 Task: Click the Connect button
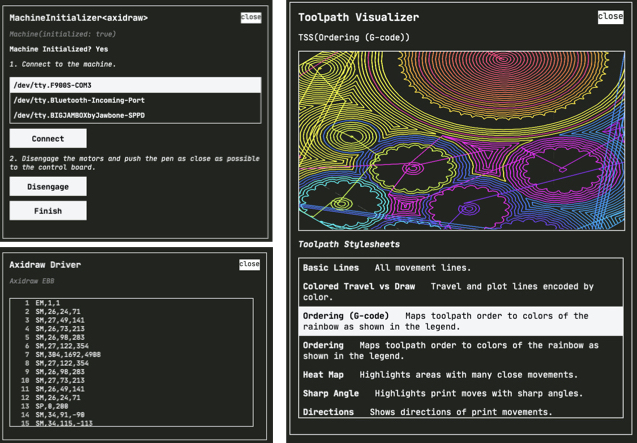point(48,139)
